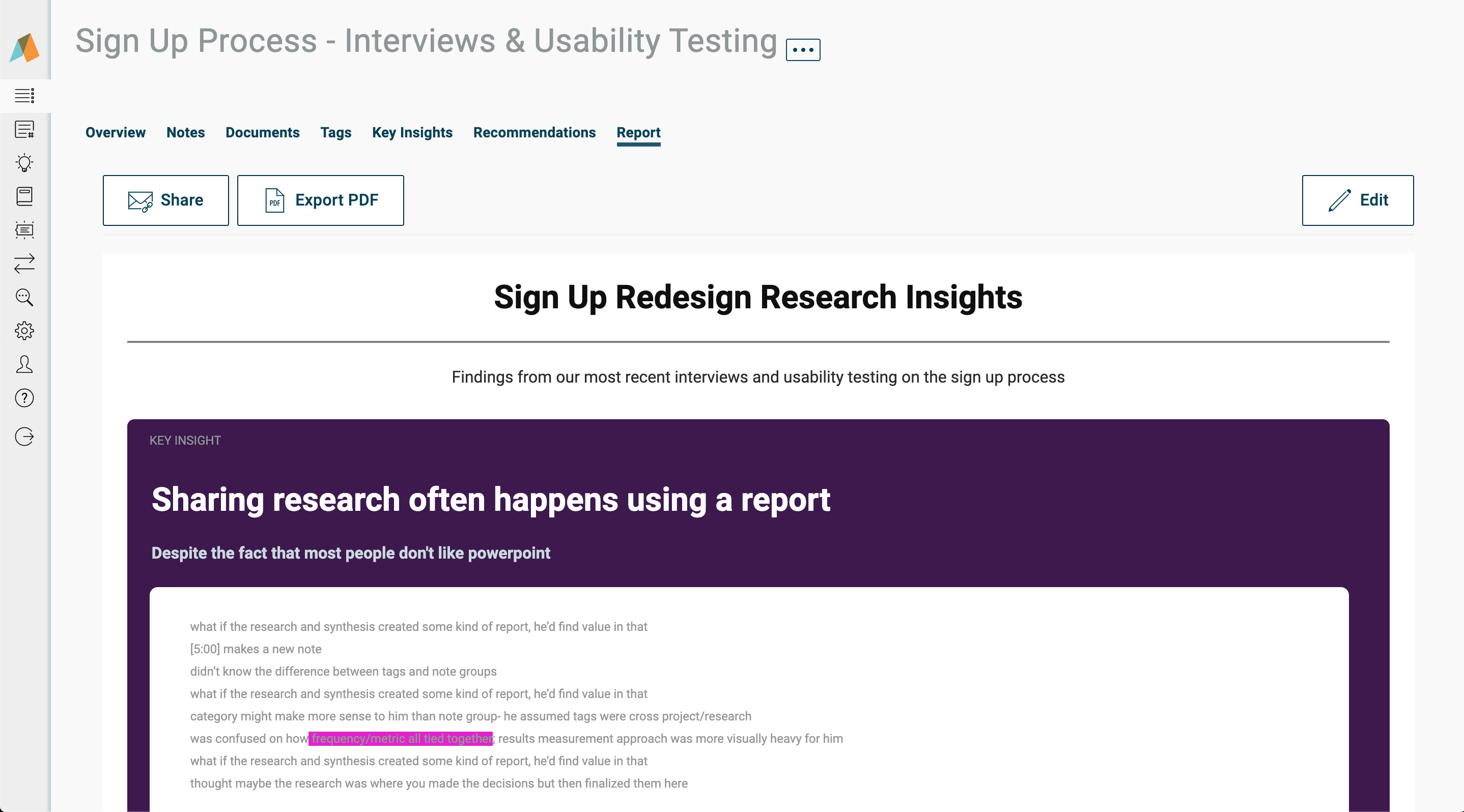Screen dimensions: 1464x812
Task: Click the Edit button for the report
Action: (x=1357, y=200)
